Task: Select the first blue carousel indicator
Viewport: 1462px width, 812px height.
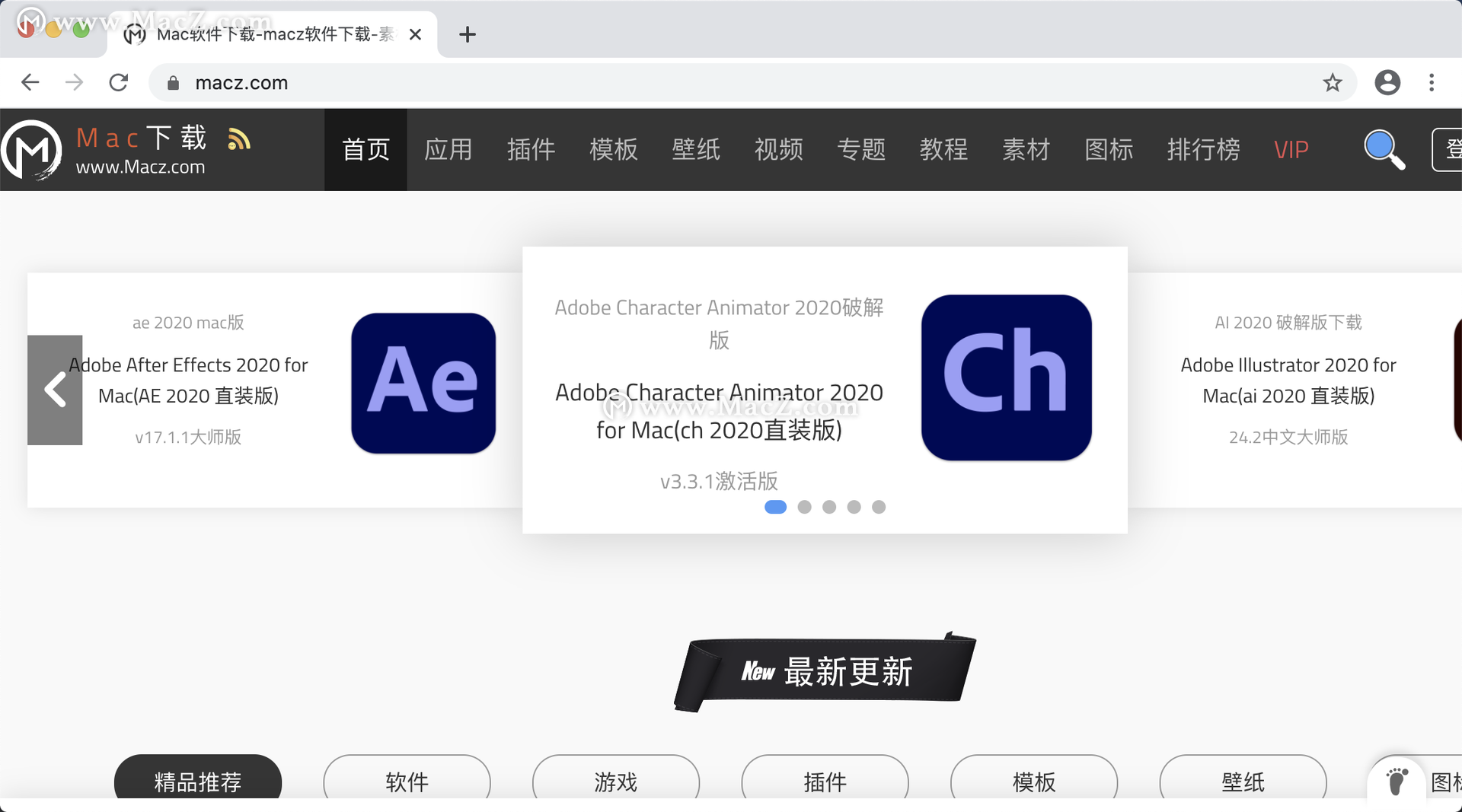Action: point(775,507)
